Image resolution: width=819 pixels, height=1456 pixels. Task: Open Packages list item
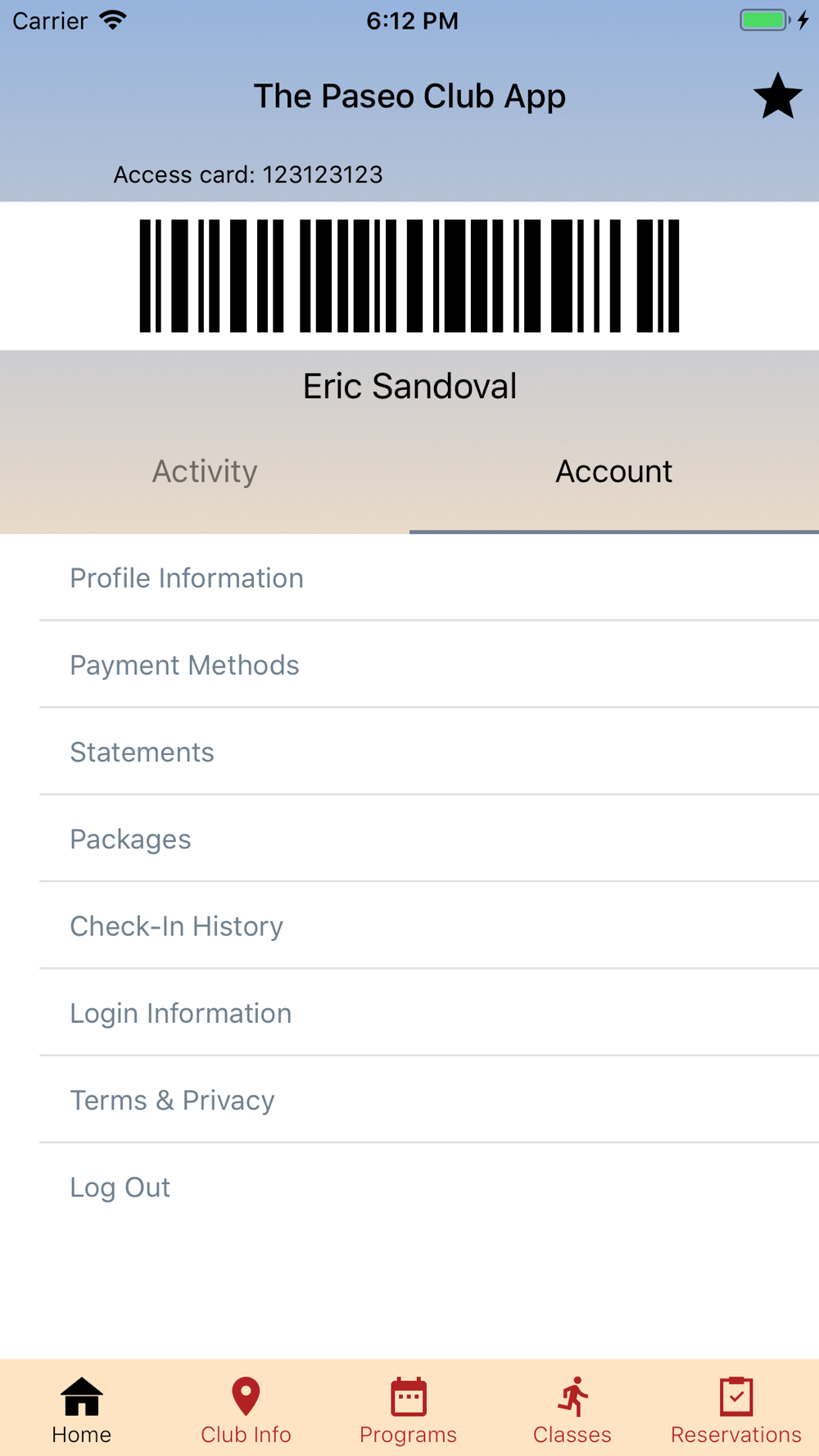coord(130,839)
